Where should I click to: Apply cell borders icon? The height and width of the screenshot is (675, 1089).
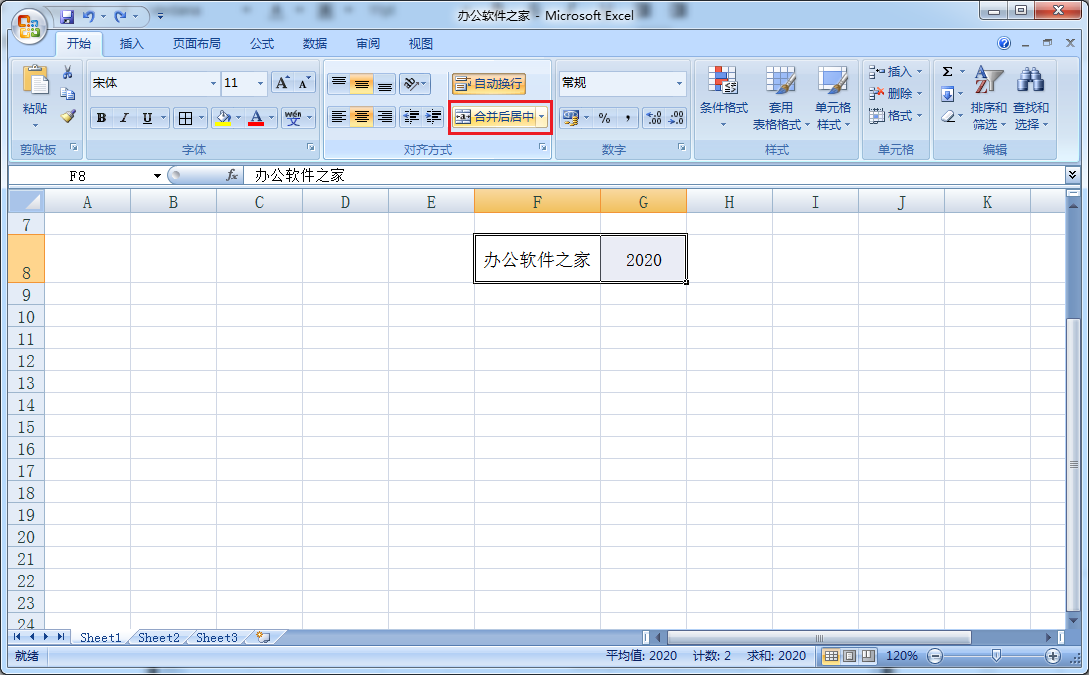tap(185, 118)
